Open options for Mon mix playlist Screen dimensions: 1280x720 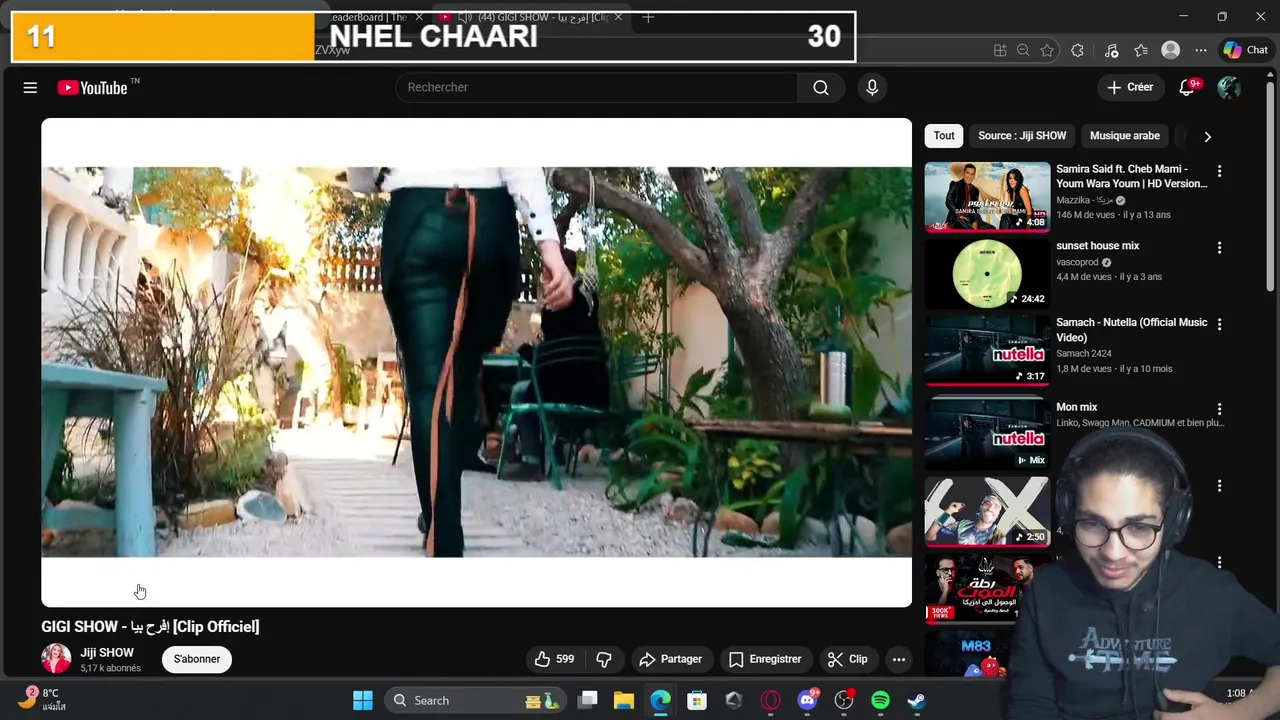1219,409
